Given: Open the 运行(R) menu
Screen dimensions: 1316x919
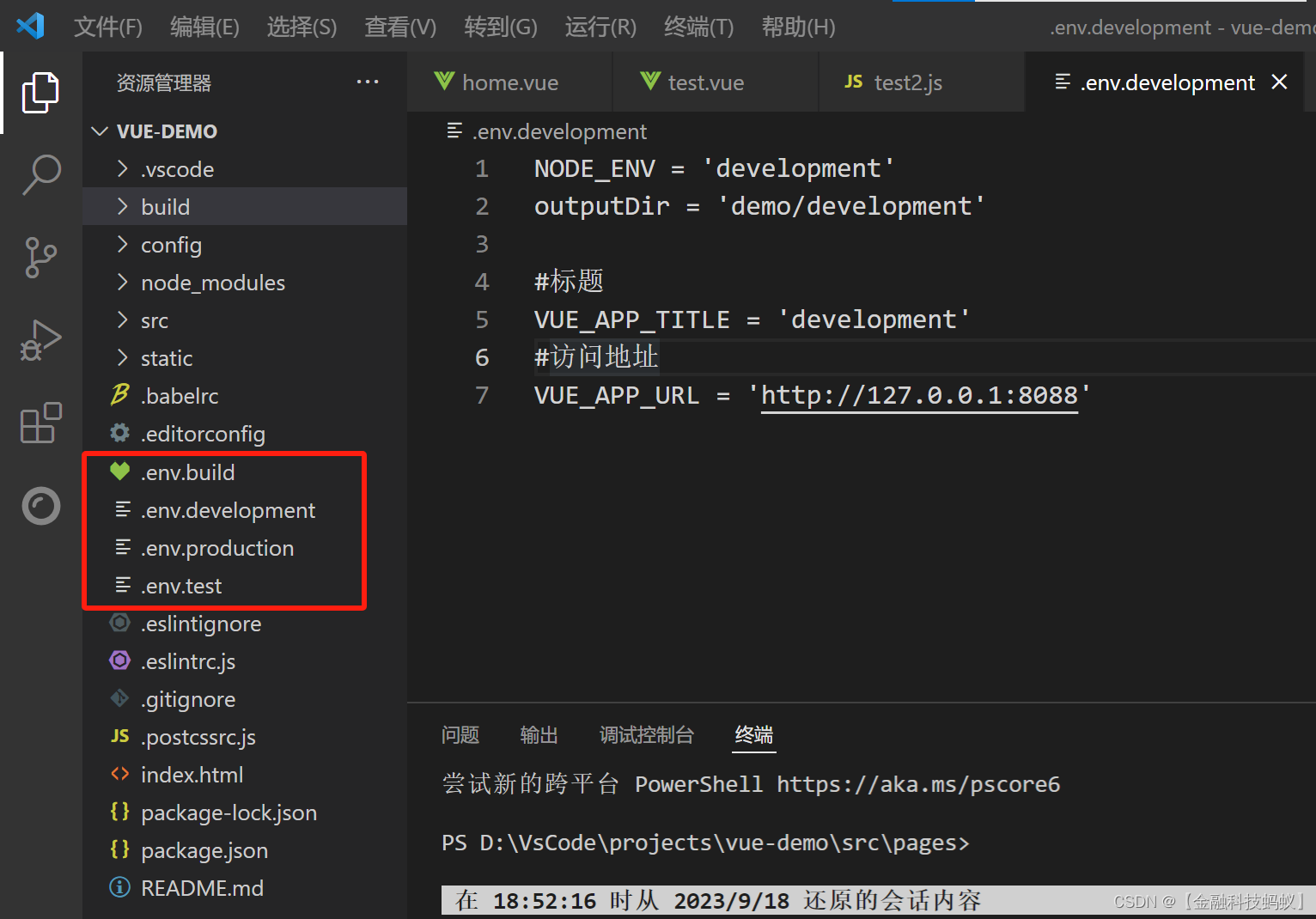Looking at the screenshot, I should [600, 27].
